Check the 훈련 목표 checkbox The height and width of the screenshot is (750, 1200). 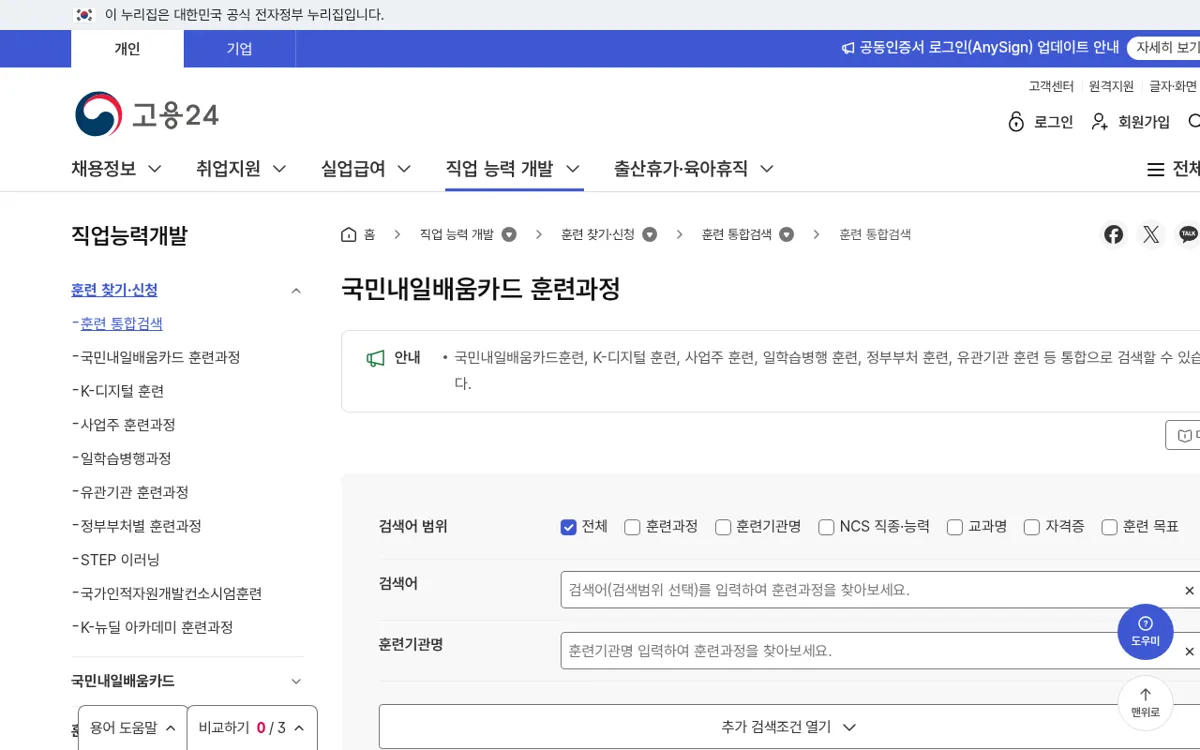tap(1109, 527)
